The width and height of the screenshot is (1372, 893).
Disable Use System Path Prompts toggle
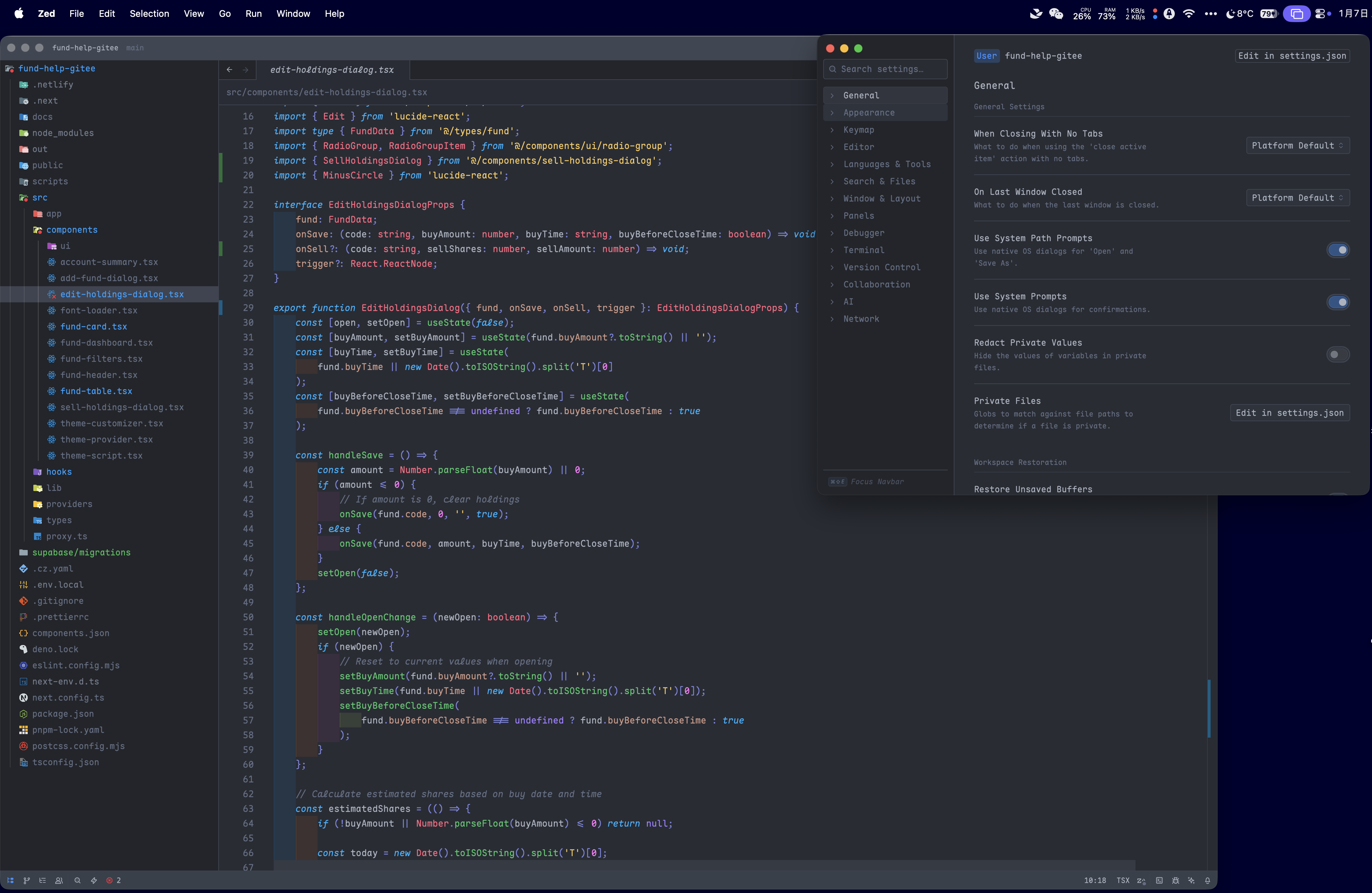(1338, 249)
